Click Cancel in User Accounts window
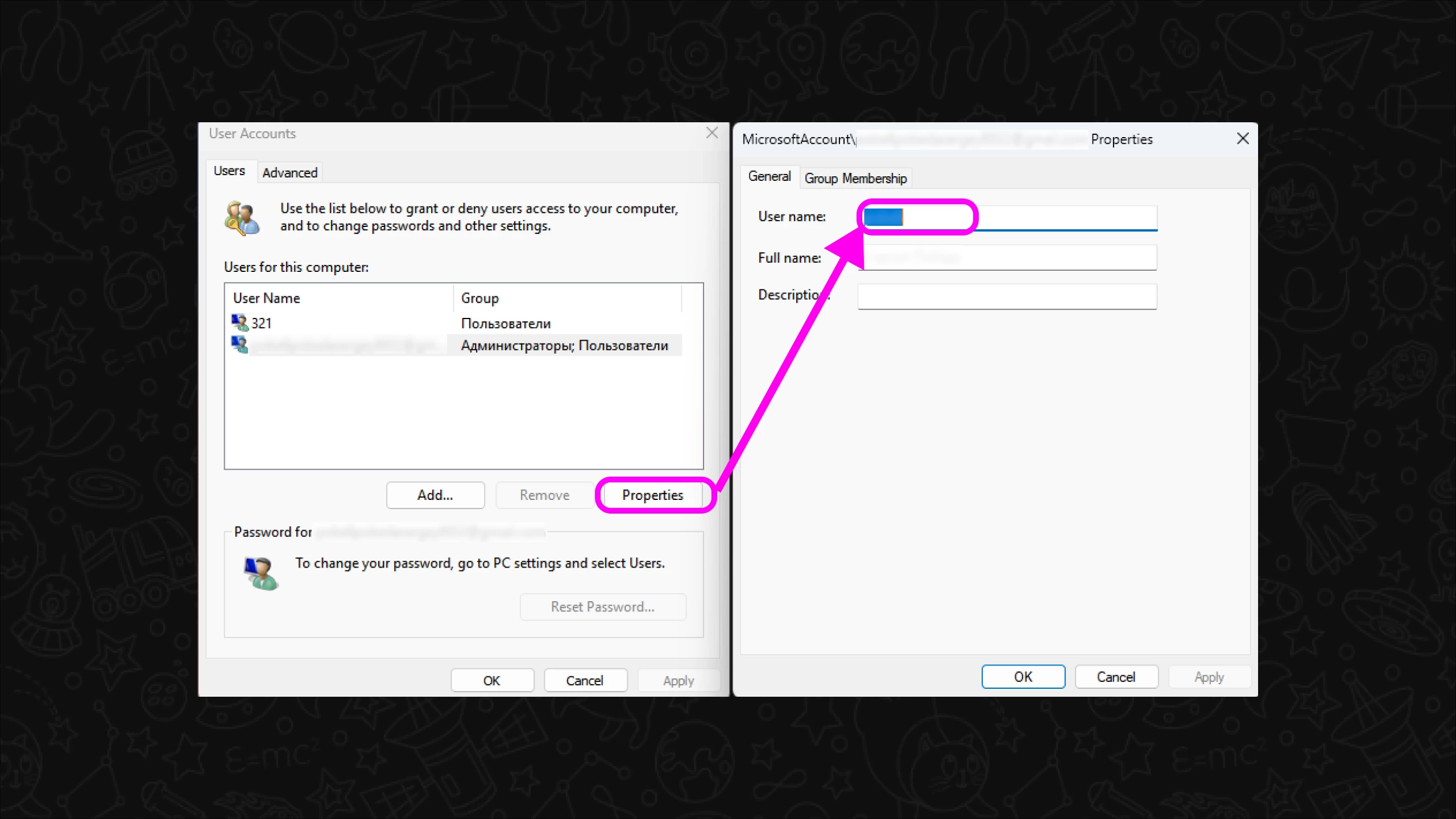 (x=584, y=681)
